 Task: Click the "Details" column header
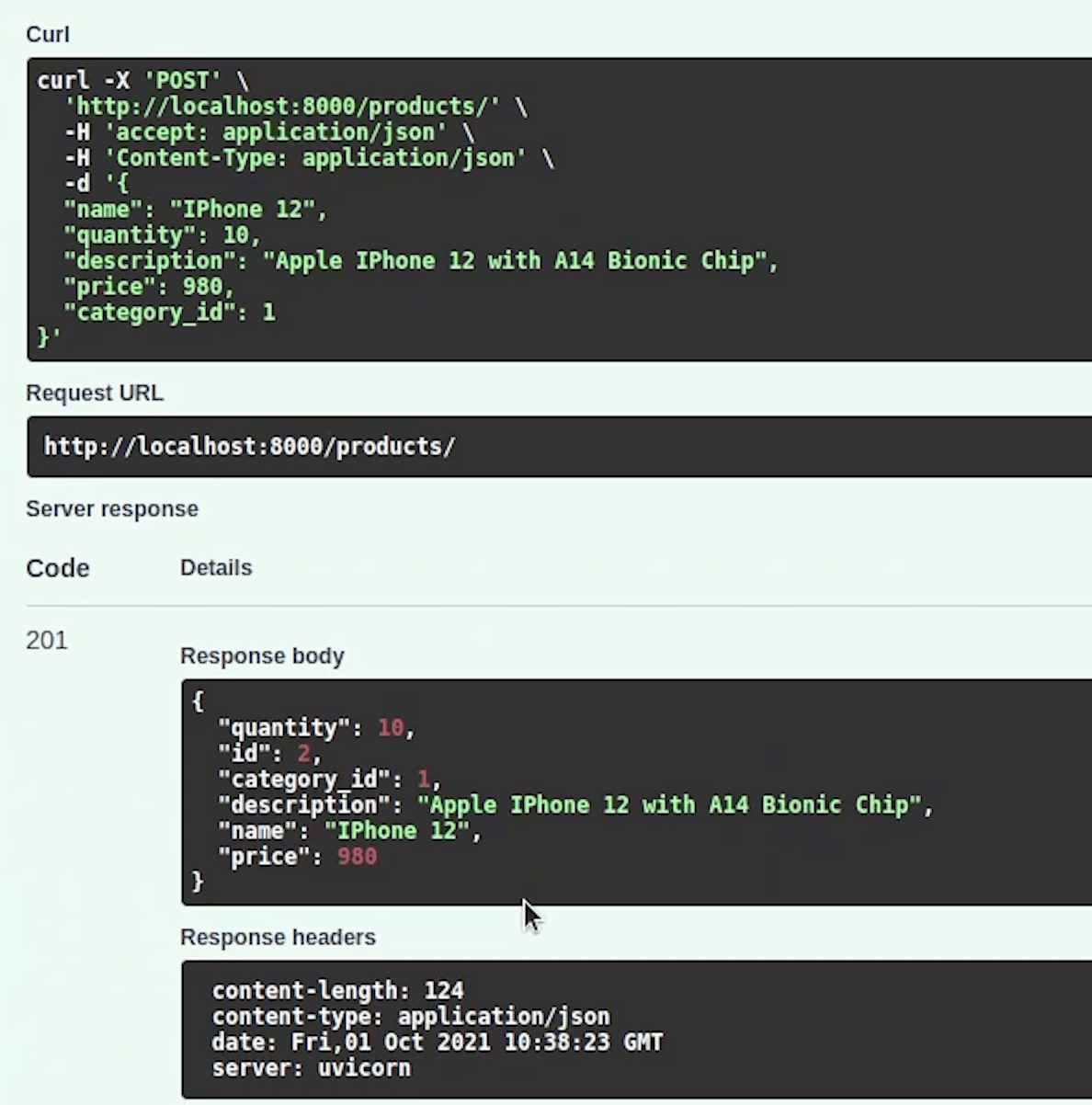(x=216, y=568)
